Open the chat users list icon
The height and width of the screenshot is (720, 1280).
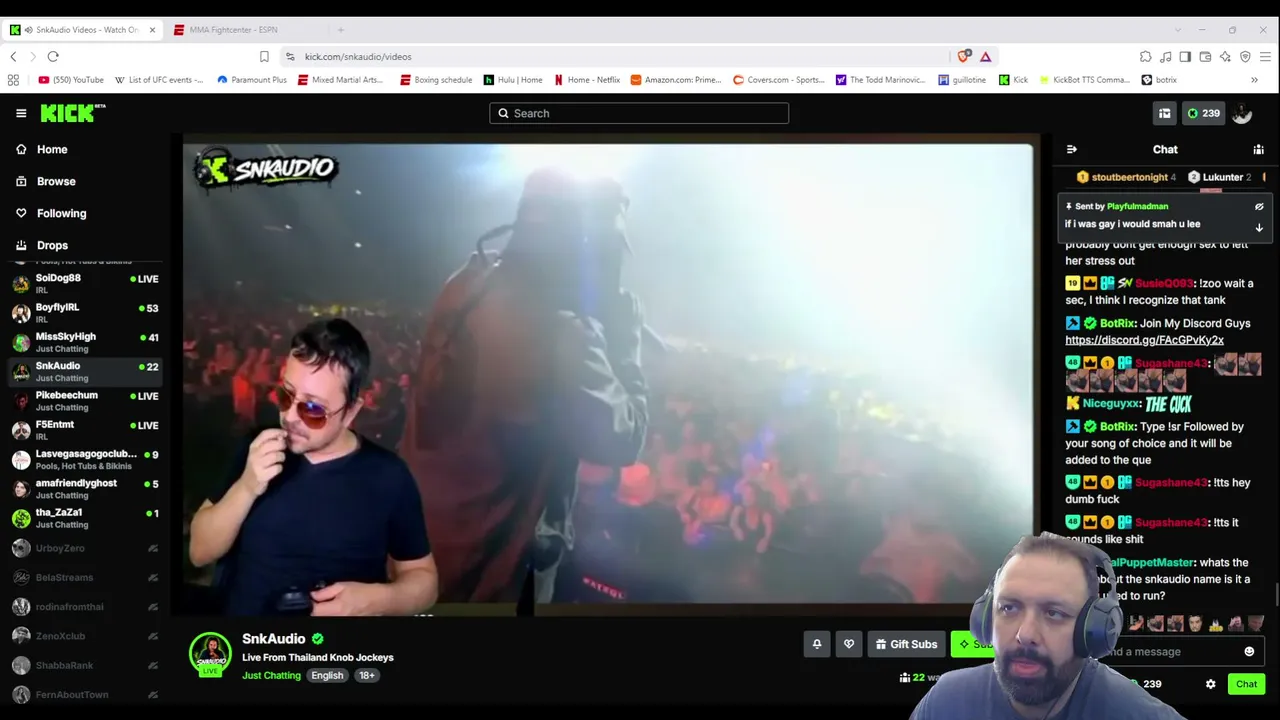click(1258, 150)
